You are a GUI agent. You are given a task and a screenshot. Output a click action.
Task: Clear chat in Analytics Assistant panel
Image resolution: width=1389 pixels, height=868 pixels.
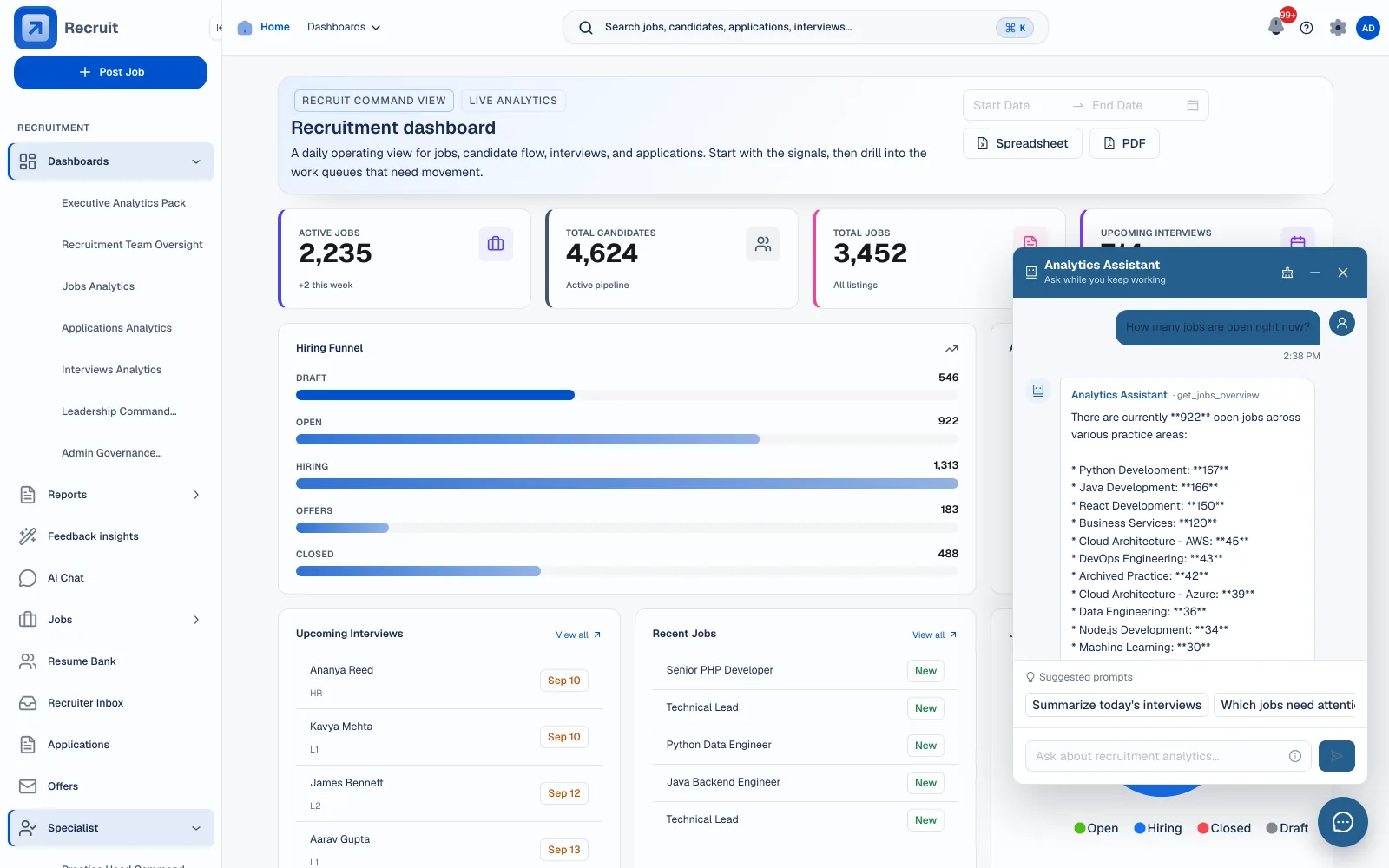(x=1287, y=273)
